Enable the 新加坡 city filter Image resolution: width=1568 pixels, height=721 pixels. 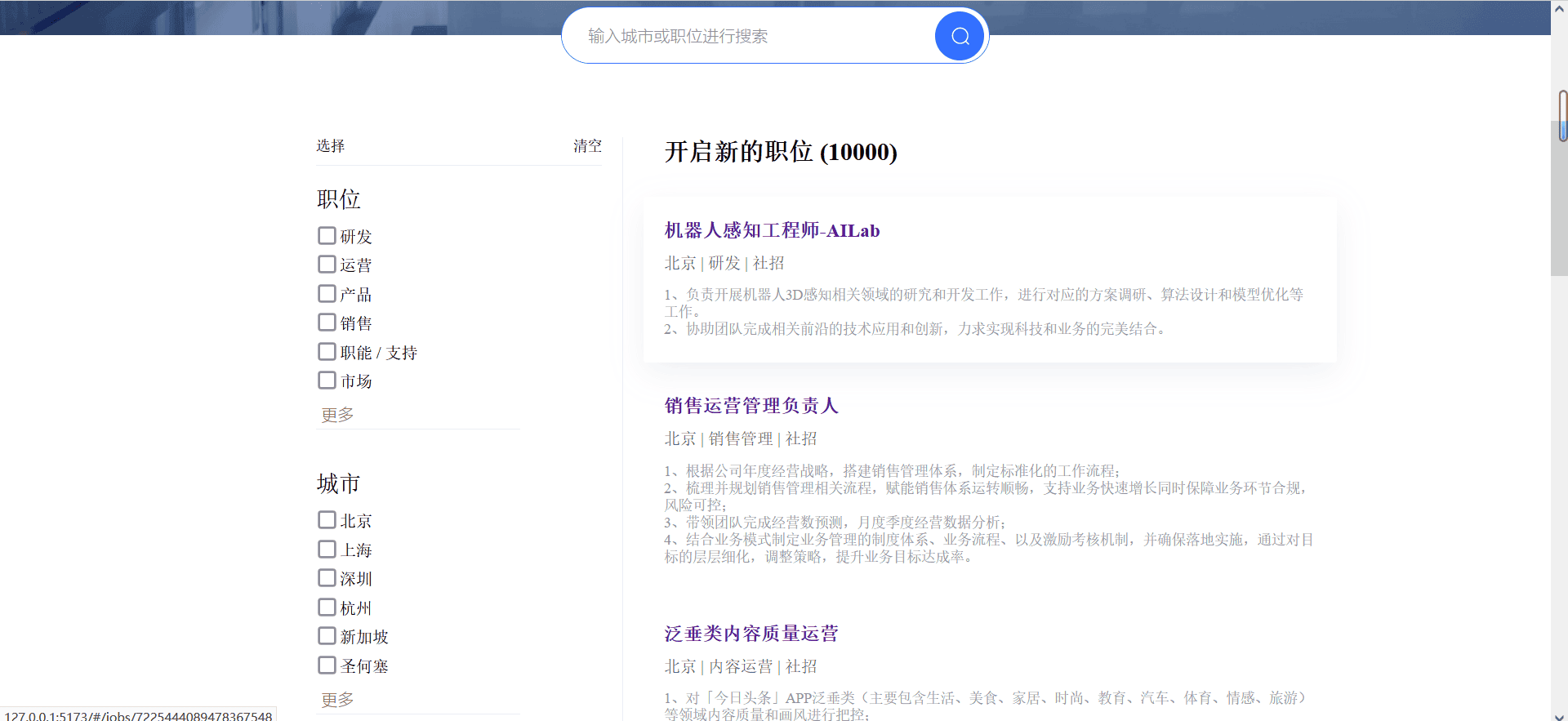(327, 636)
